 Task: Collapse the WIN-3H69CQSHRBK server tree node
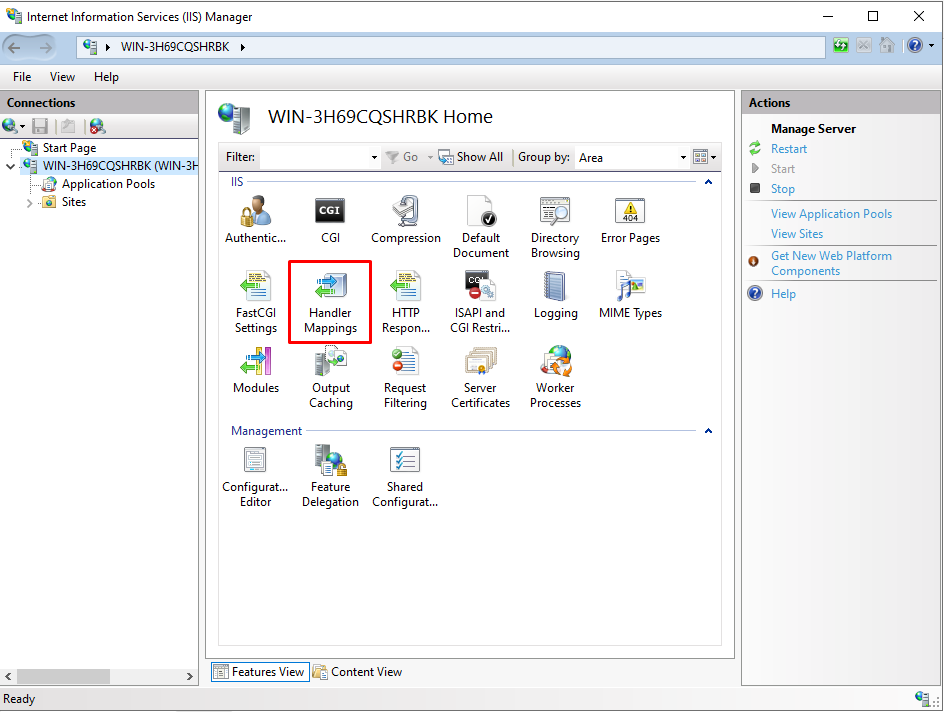(x=10, y=166)
